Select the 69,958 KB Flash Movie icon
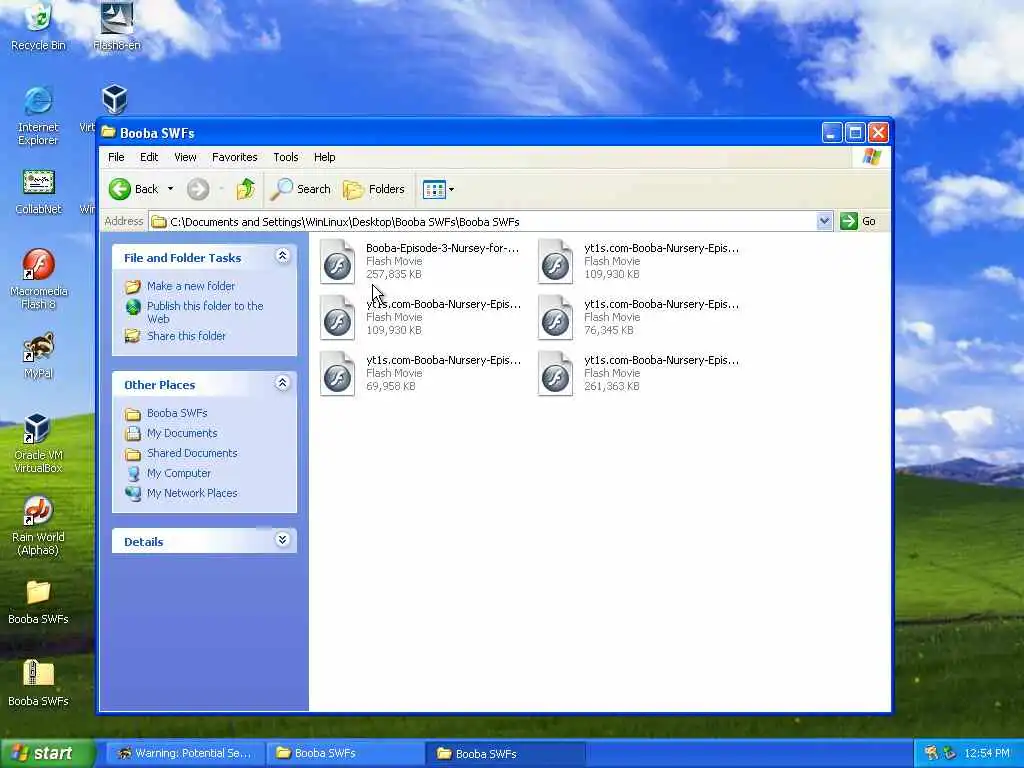Image resolution: width=1024 pixels, height=768 pixels. 338,374
